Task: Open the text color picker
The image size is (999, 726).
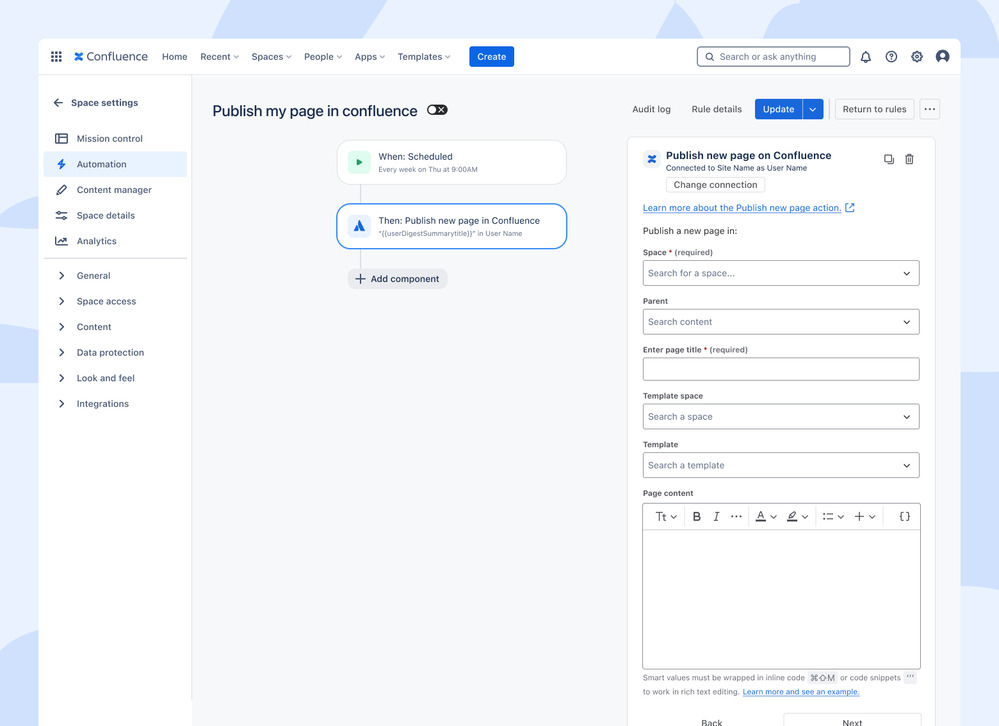Action: (x=766, y=516)
